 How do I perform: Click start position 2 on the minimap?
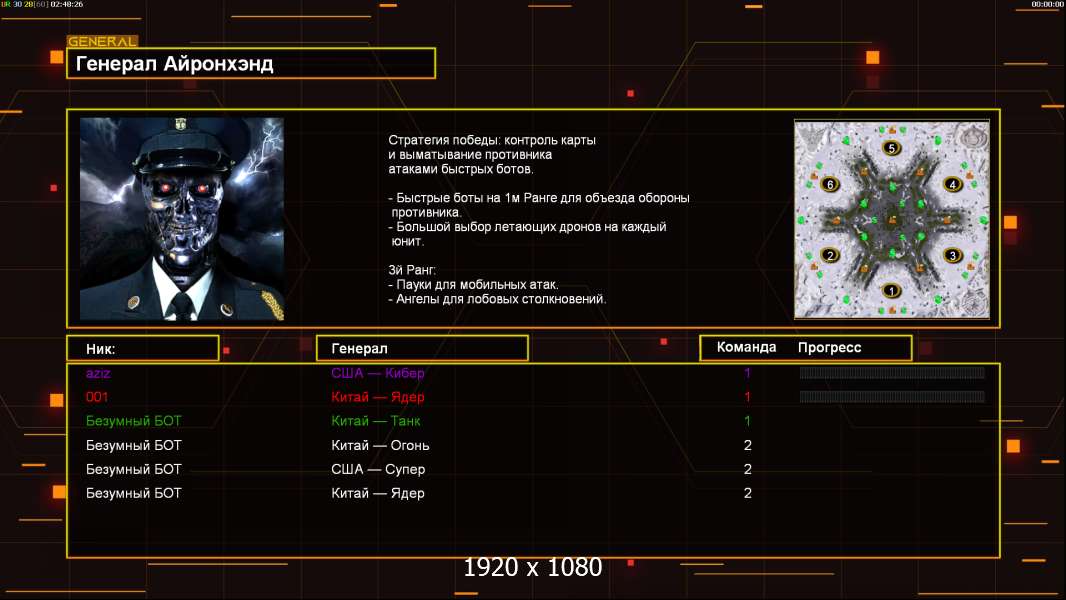tap(829, 255)
